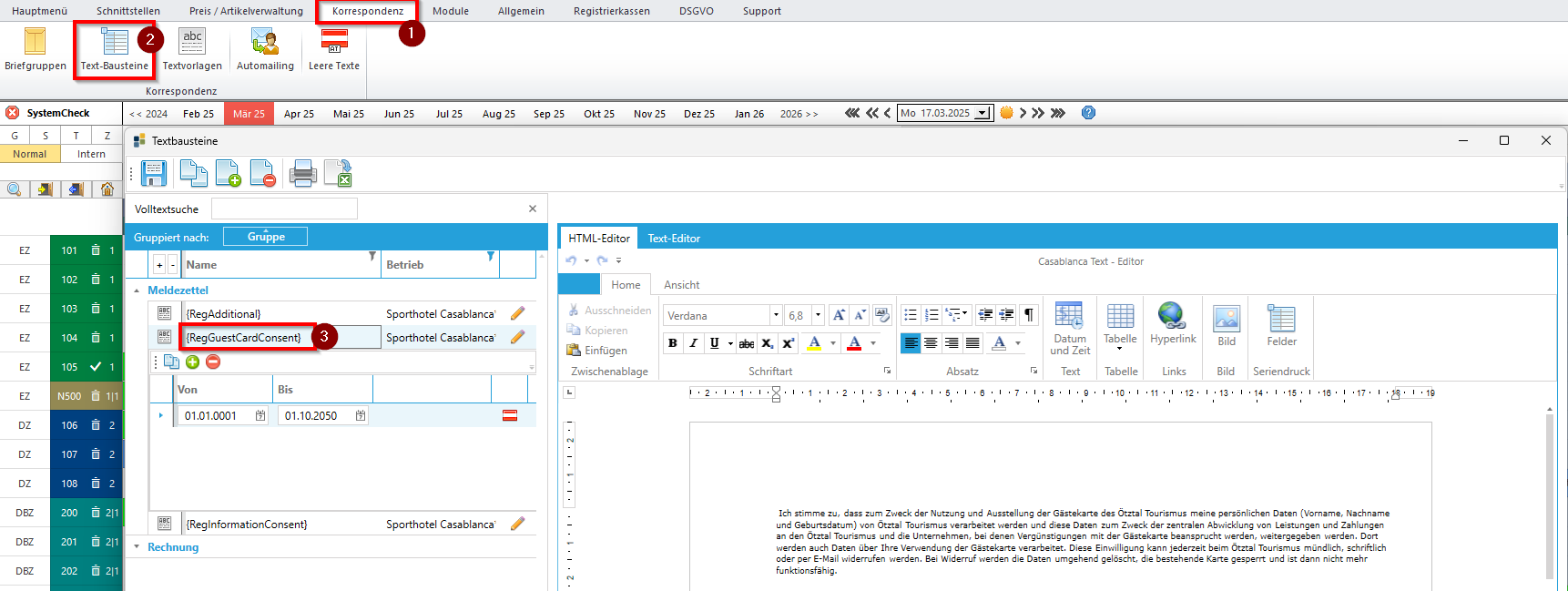Select the Apr 25 month in the calendar bar

coord(299,114)
